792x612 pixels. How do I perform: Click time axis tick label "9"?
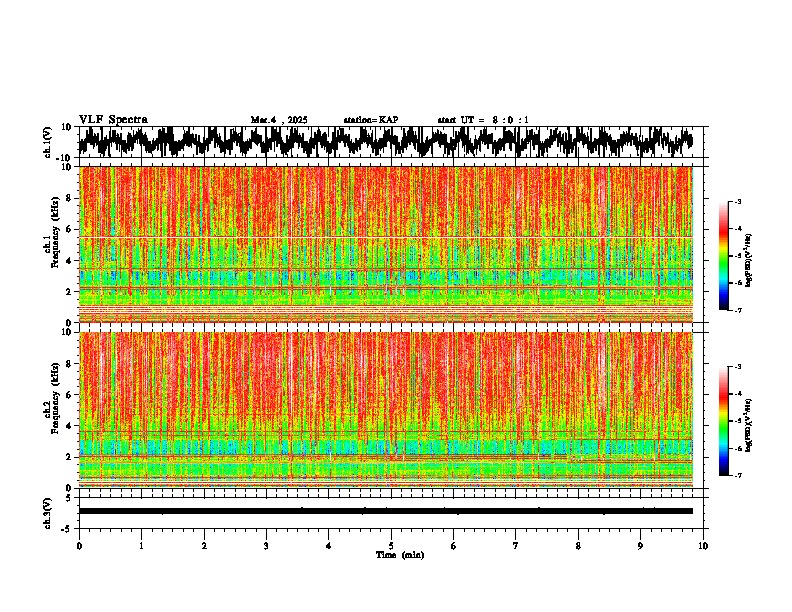(x=640, y=546)
